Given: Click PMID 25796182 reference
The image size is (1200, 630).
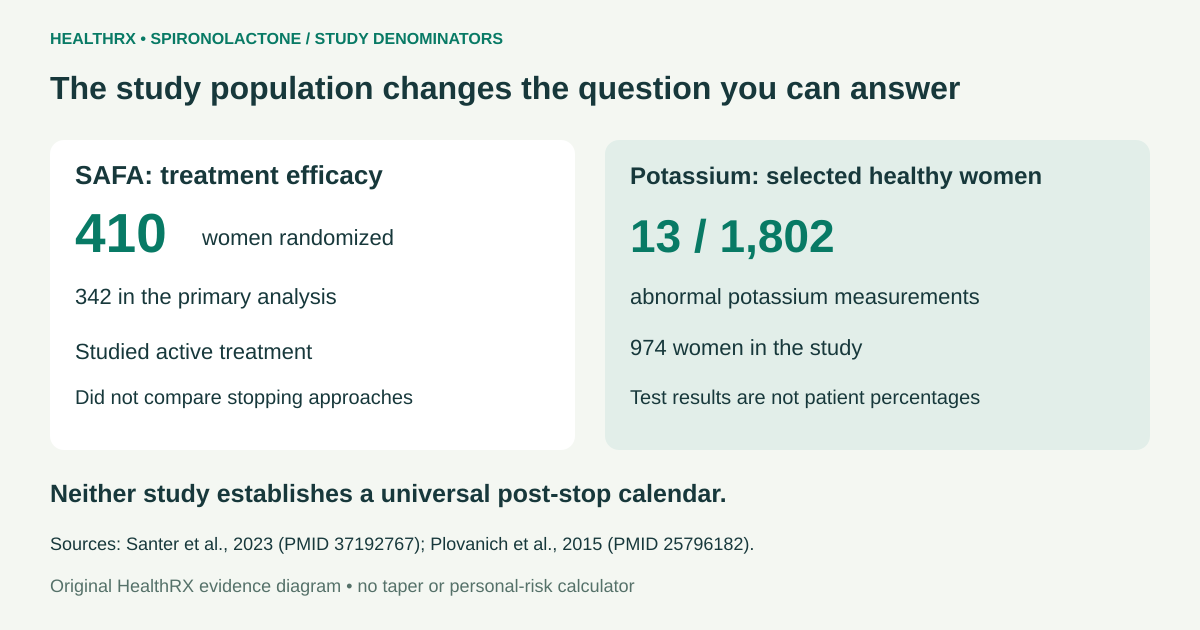Looking at the screenshot, I should pos(678,545).
